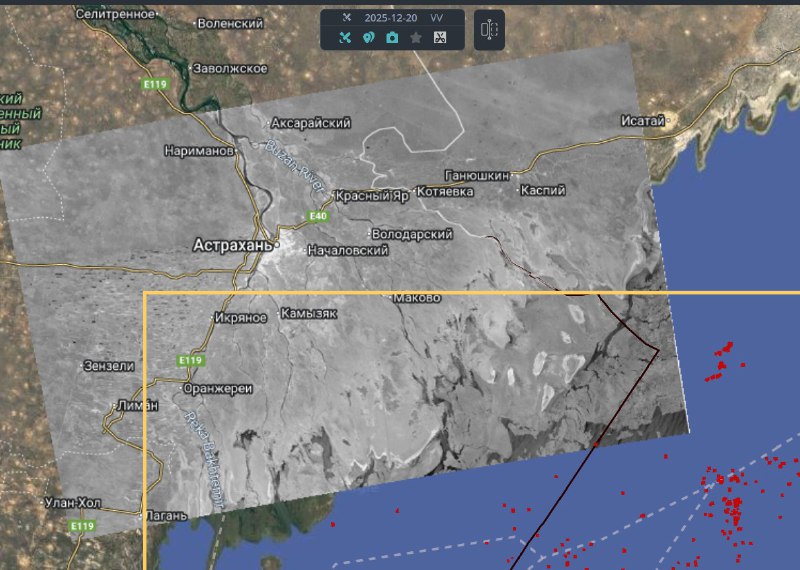The width and height of the screenshot is (800, 570).
Task: Click the scissors crop icon
Action: [439, 37]
